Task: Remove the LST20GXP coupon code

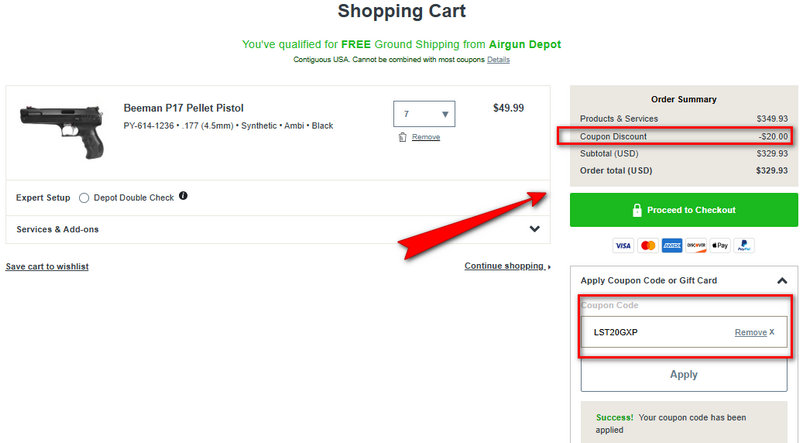Action: (755, 332)
